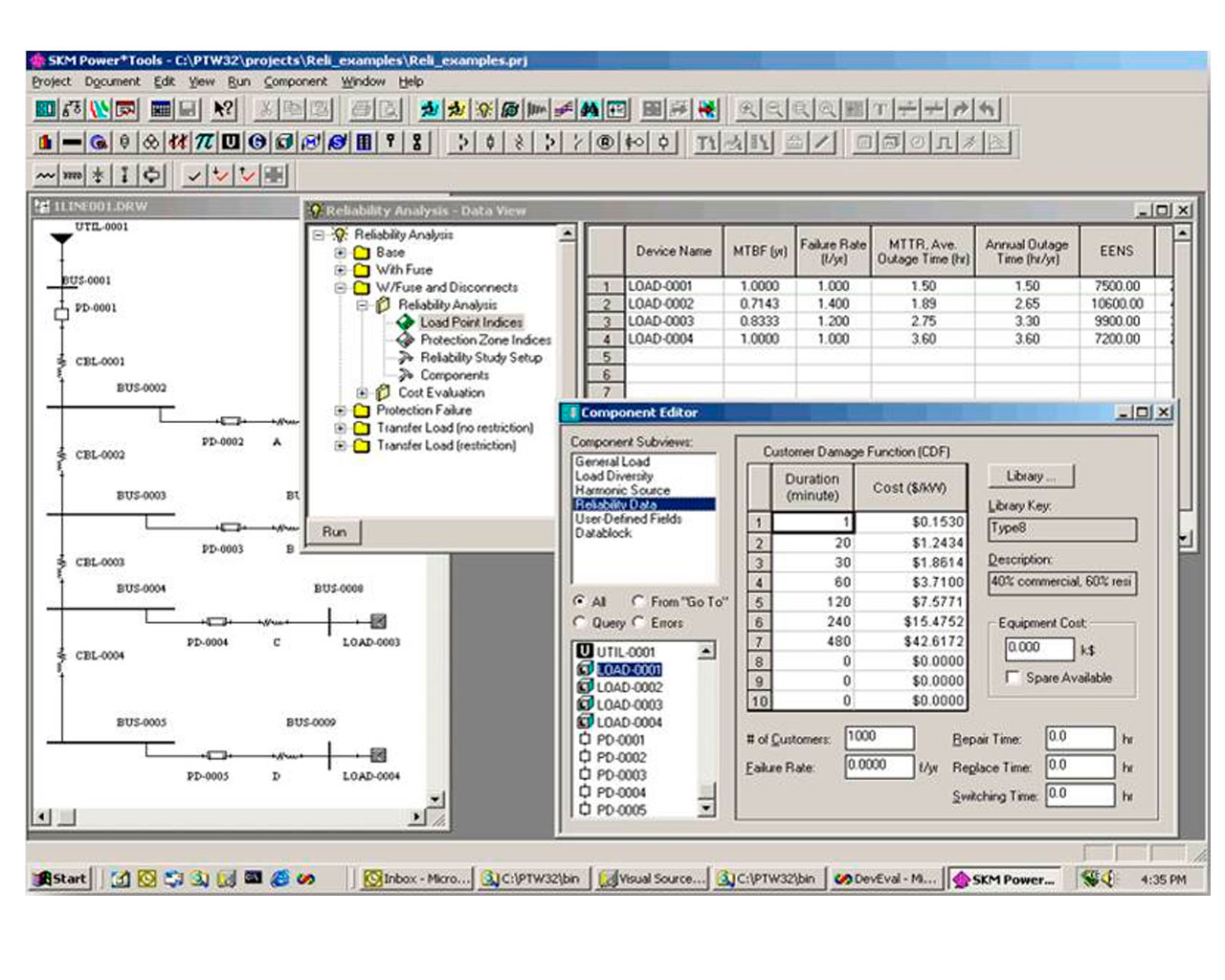
Task: Click the zoom in magnifier icon
Action: [x=747, y=109]
